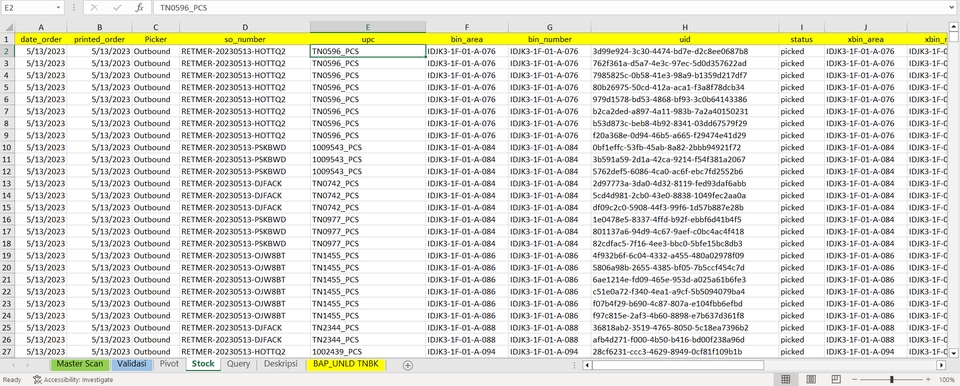Click the Accessibility Investigate status icon
960x386 pixels.
click(73, 380)
